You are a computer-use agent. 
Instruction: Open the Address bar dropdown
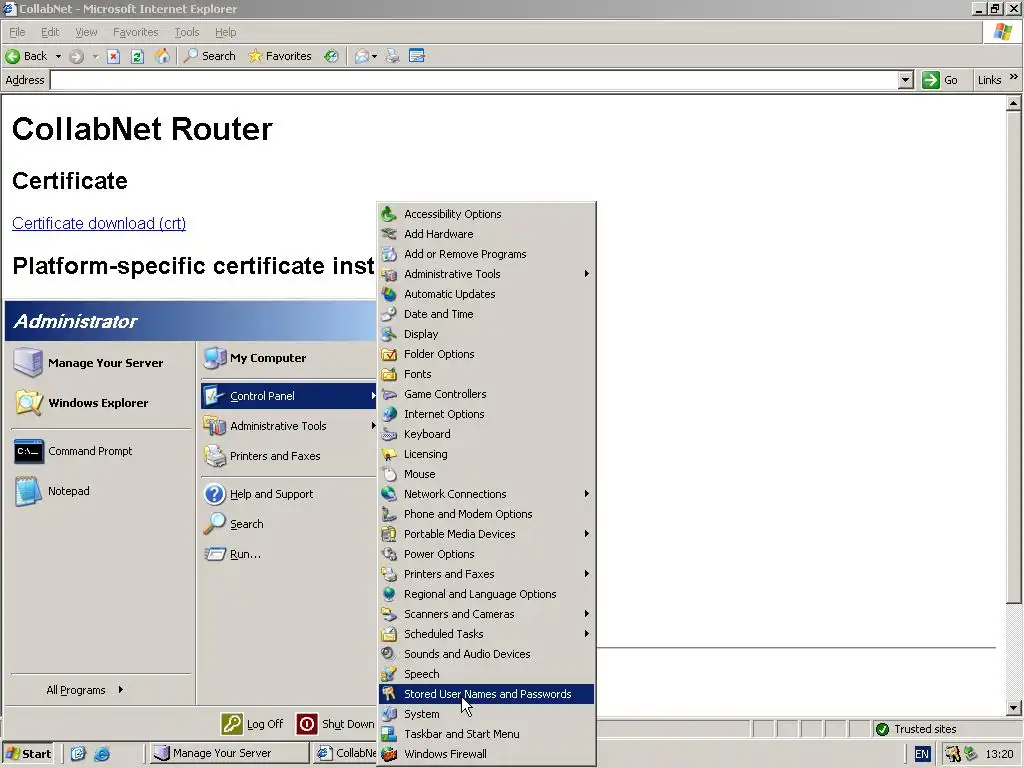click(905, 80)
